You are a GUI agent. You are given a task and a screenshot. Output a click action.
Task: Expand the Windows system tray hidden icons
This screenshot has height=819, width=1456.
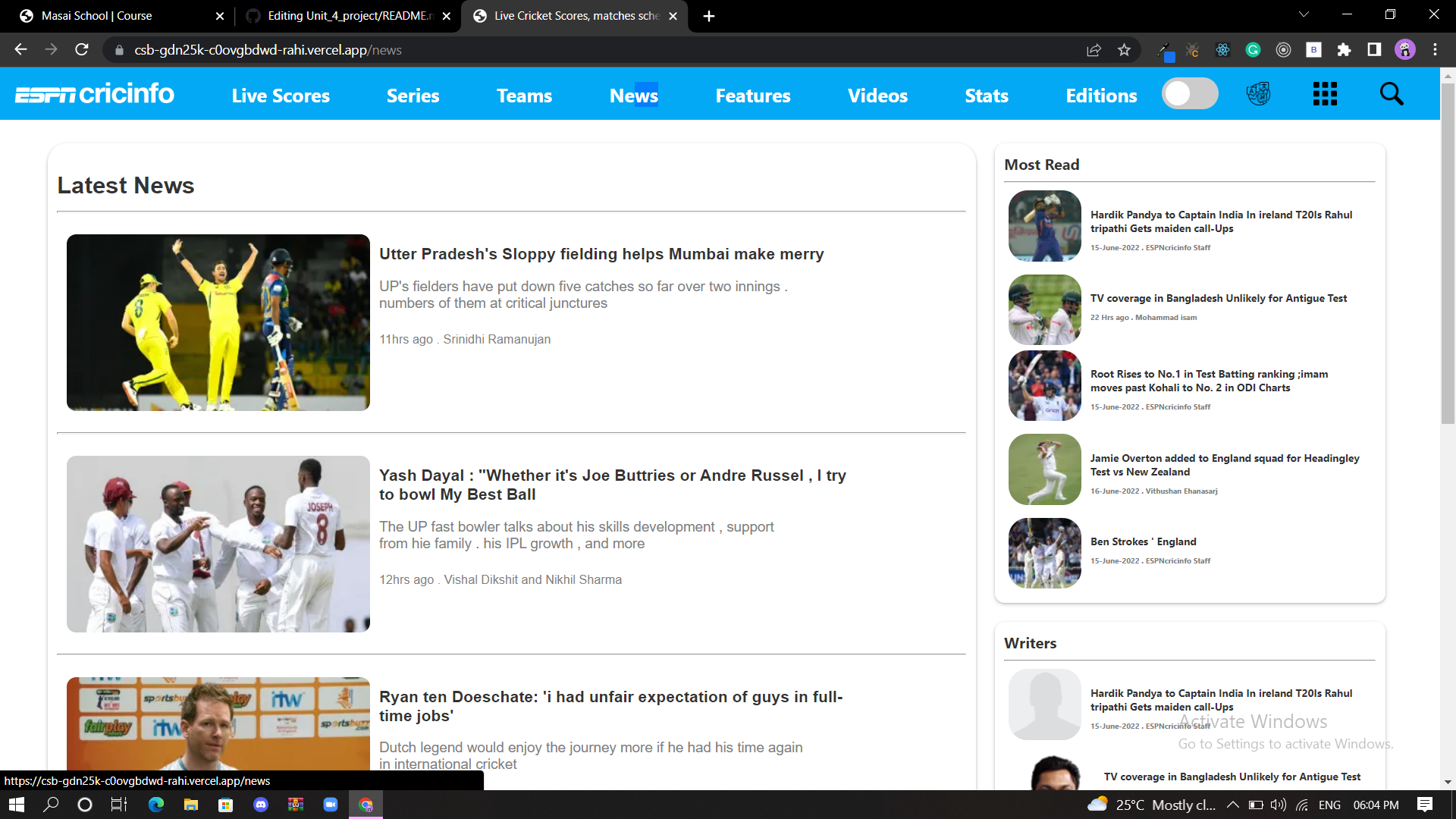[x=1233, y=805]
